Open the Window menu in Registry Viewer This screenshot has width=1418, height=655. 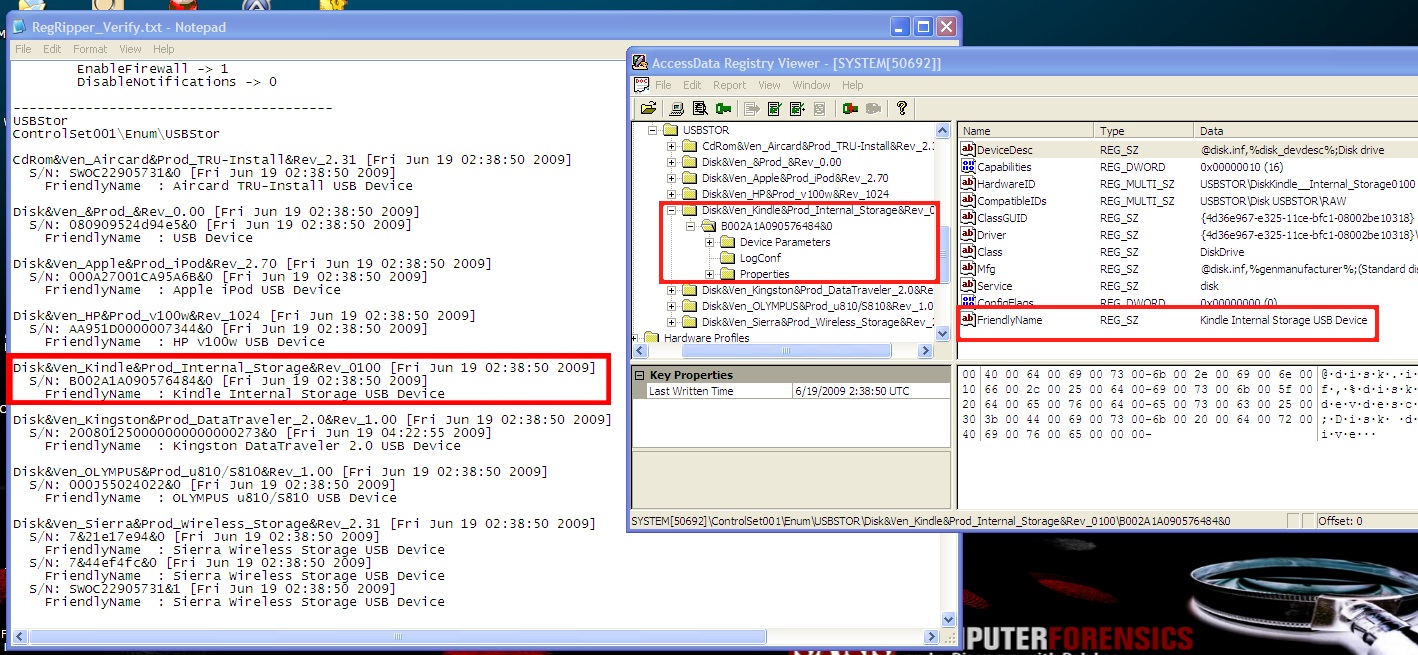811,86
